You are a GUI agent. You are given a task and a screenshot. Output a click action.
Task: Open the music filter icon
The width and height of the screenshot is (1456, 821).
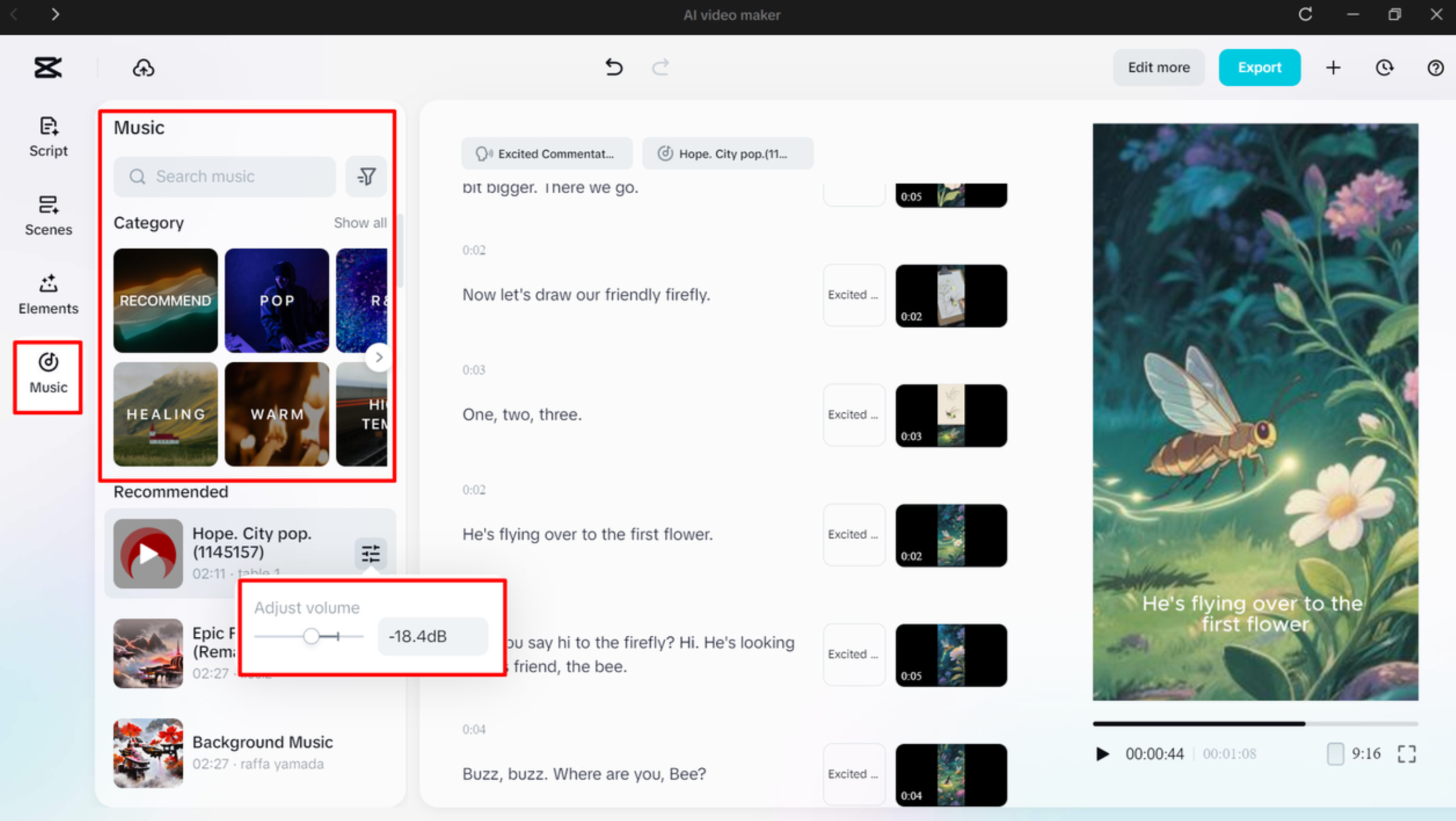(x=366, y=177)
